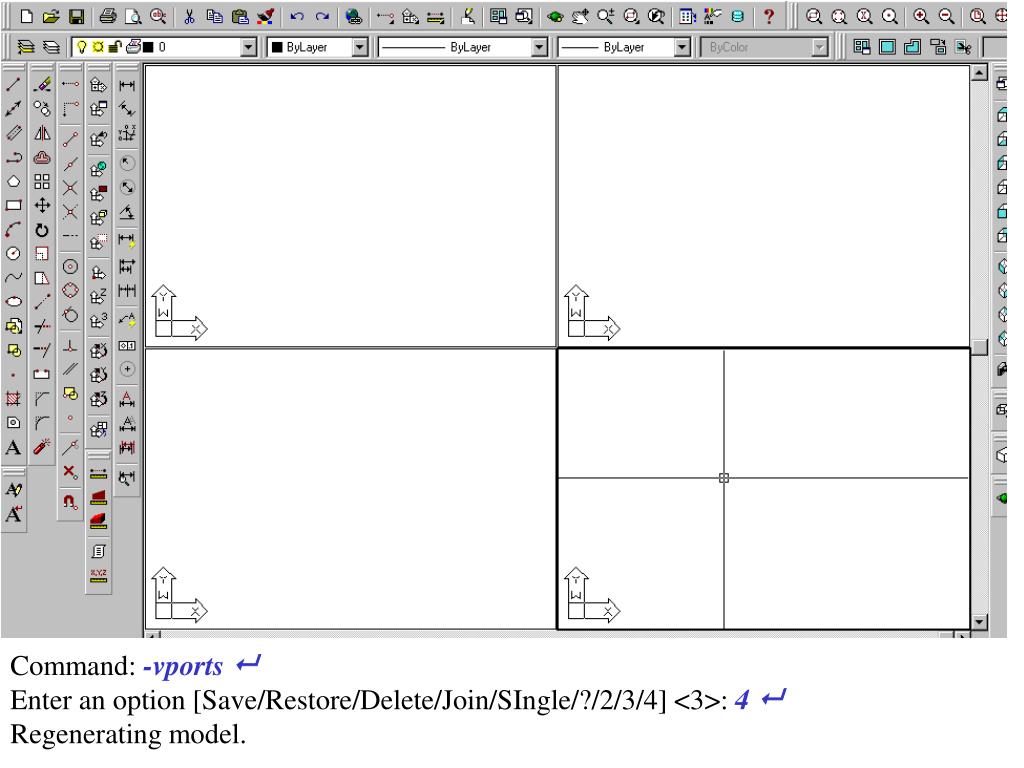Select the Multiline Text 'A' tool

14,447
